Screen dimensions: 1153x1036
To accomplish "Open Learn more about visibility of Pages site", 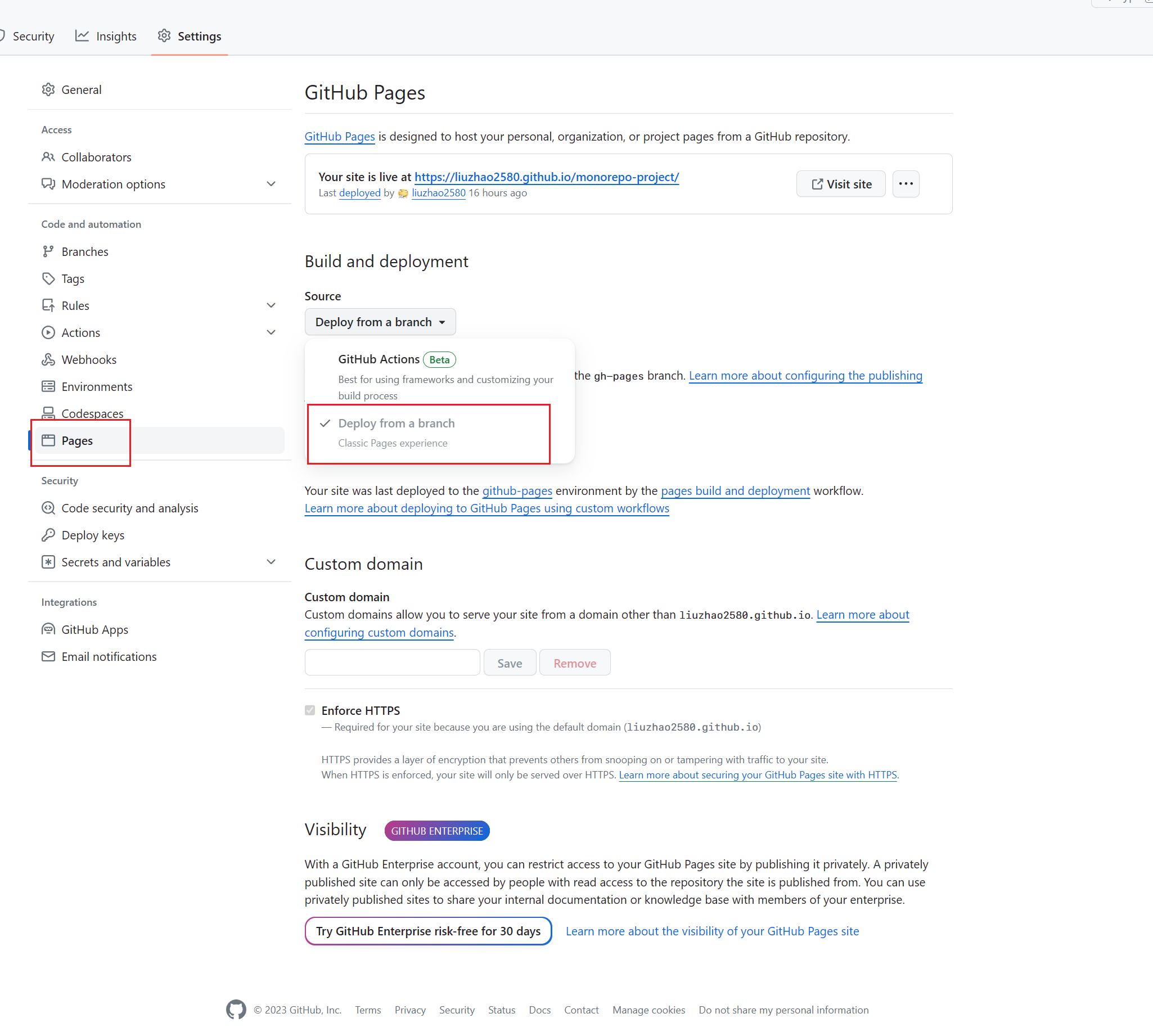I will coord(712,931).
